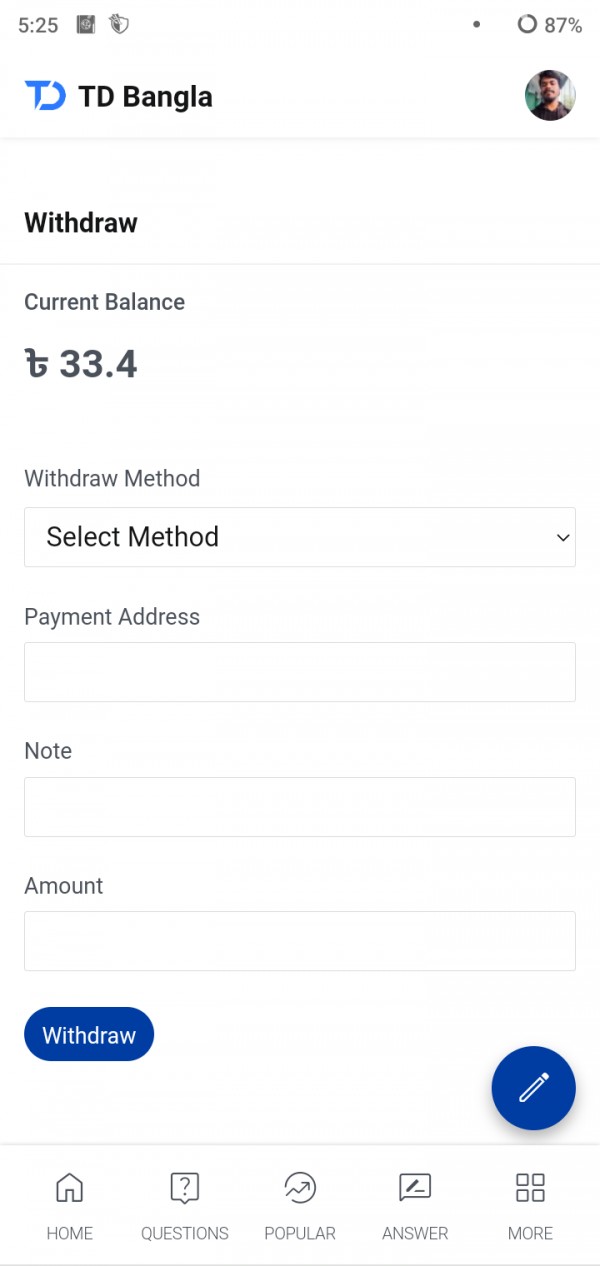Viewport: 600px width, 1266px height.
Task: Tap the shield icon in status bar
Action: [119, 25]
